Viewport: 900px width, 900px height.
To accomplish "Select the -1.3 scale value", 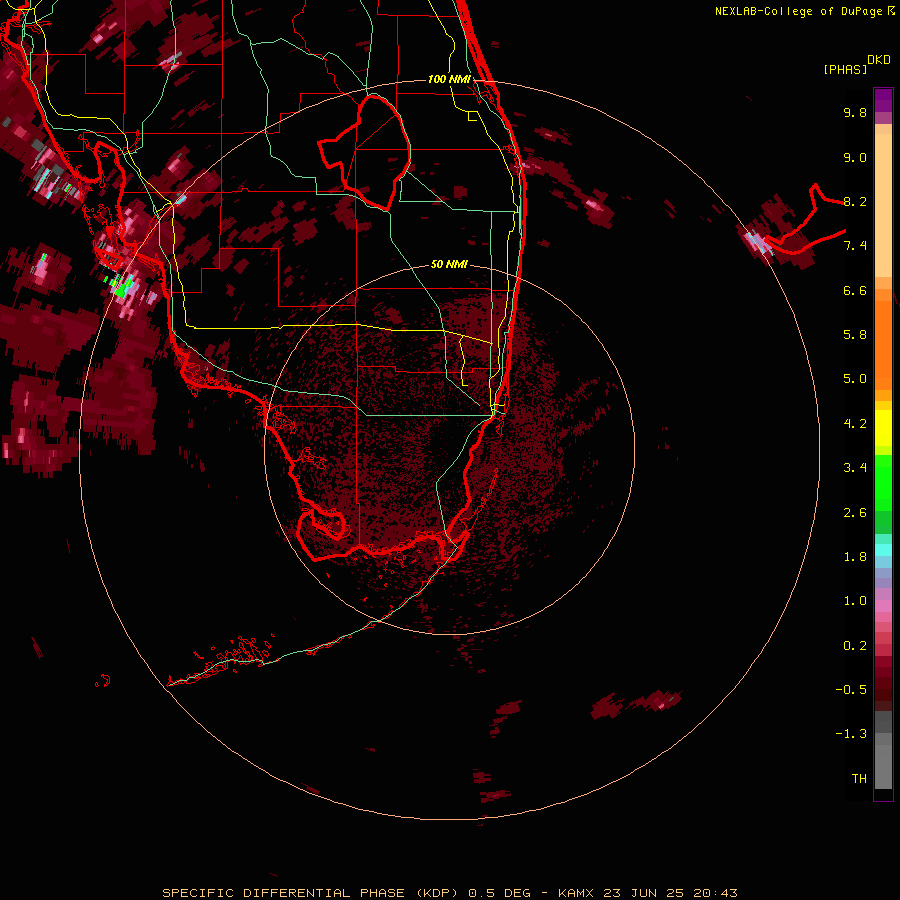I will 851,734.
